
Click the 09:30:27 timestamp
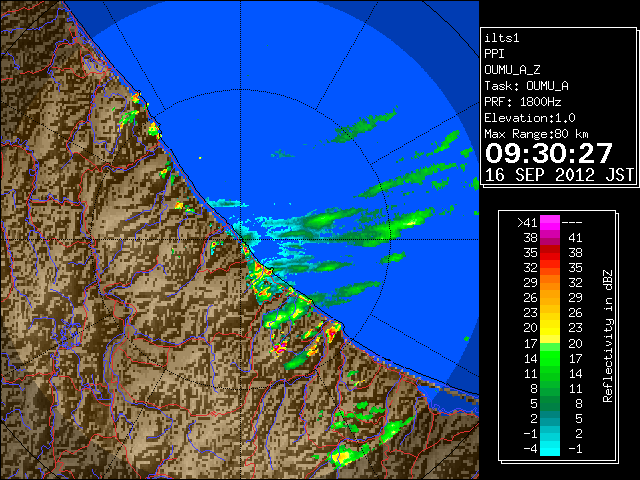point(549,153)
